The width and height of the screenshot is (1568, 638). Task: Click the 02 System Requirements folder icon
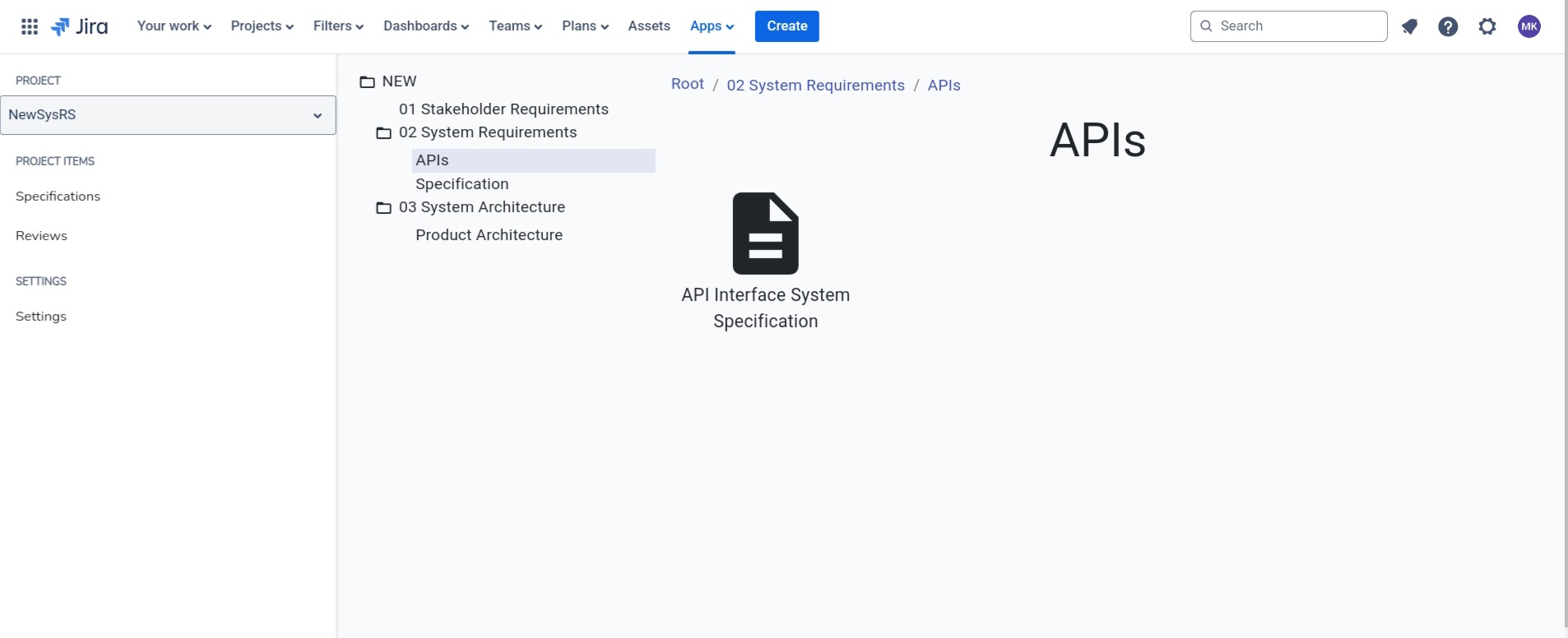[x=383, y=133]
